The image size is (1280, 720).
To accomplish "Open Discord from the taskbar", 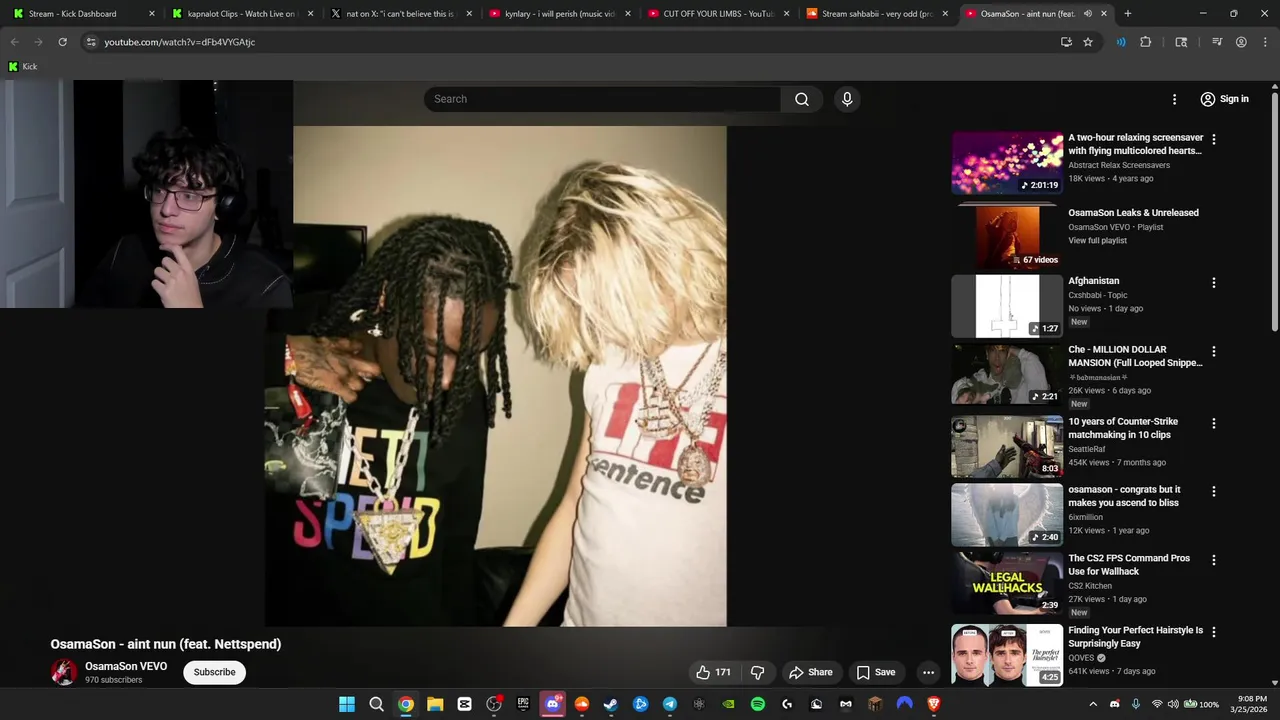I will pos(552,704).
